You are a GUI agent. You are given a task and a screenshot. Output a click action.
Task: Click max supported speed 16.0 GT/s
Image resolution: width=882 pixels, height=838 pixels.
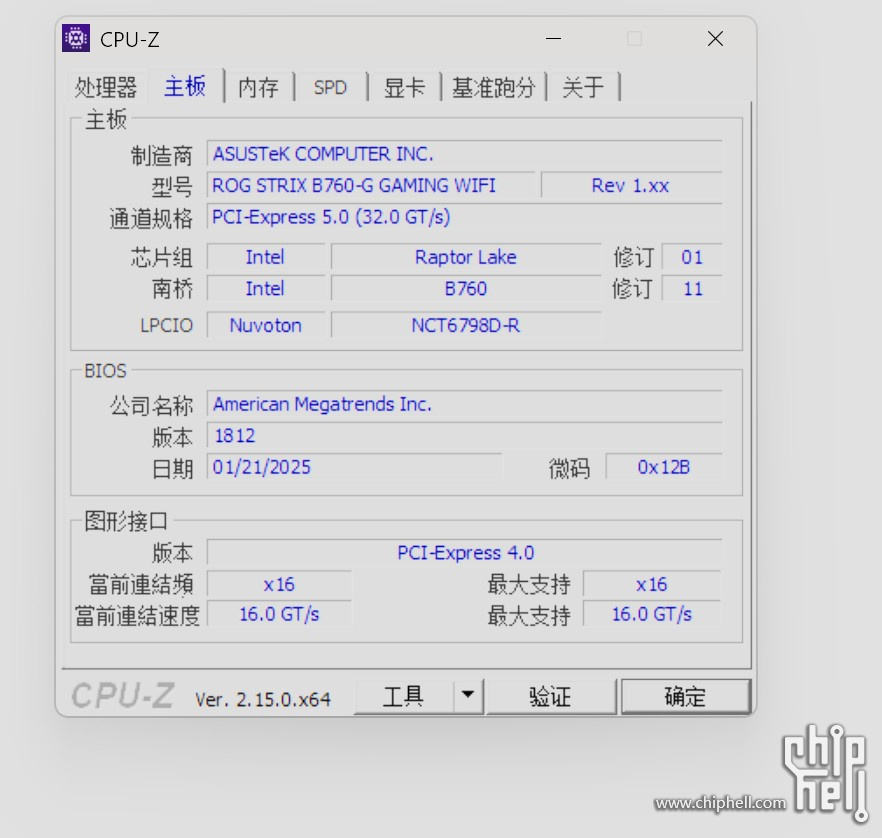pos(652,614)
